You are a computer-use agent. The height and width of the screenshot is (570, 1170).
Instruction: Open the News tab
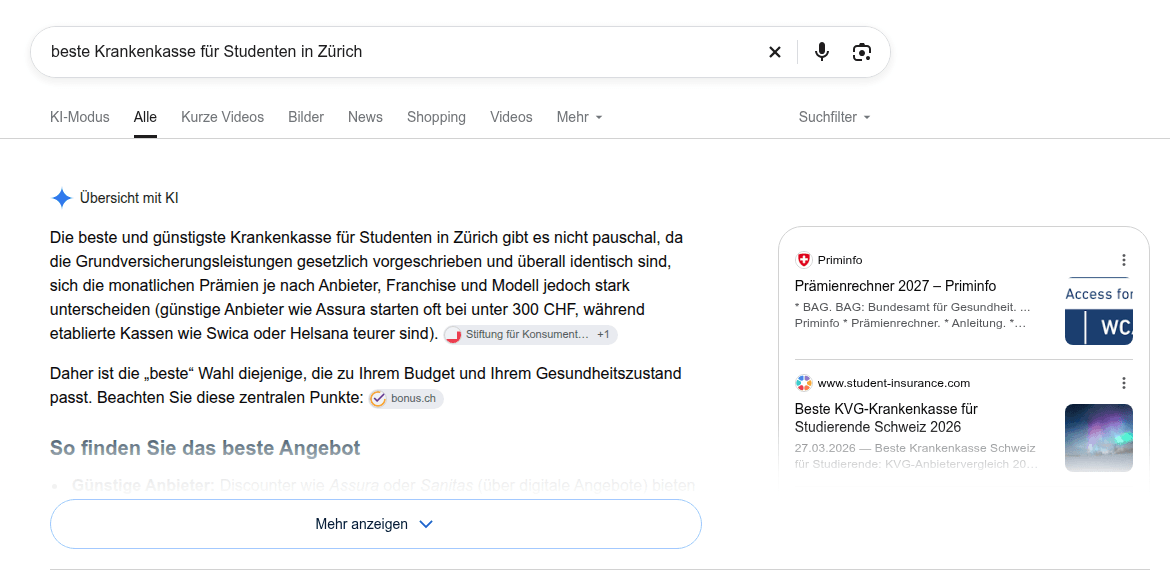(365, 117)
